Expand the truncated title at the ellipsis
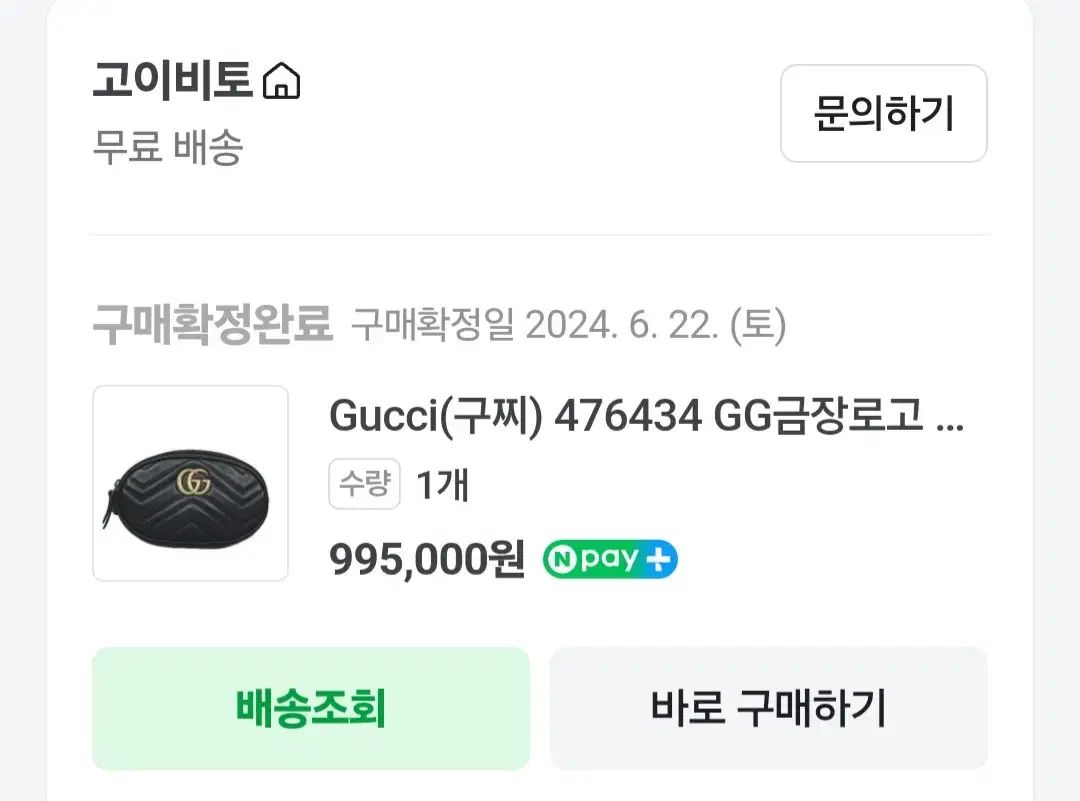Viewport: 1080px width, 801px height. 948,420
